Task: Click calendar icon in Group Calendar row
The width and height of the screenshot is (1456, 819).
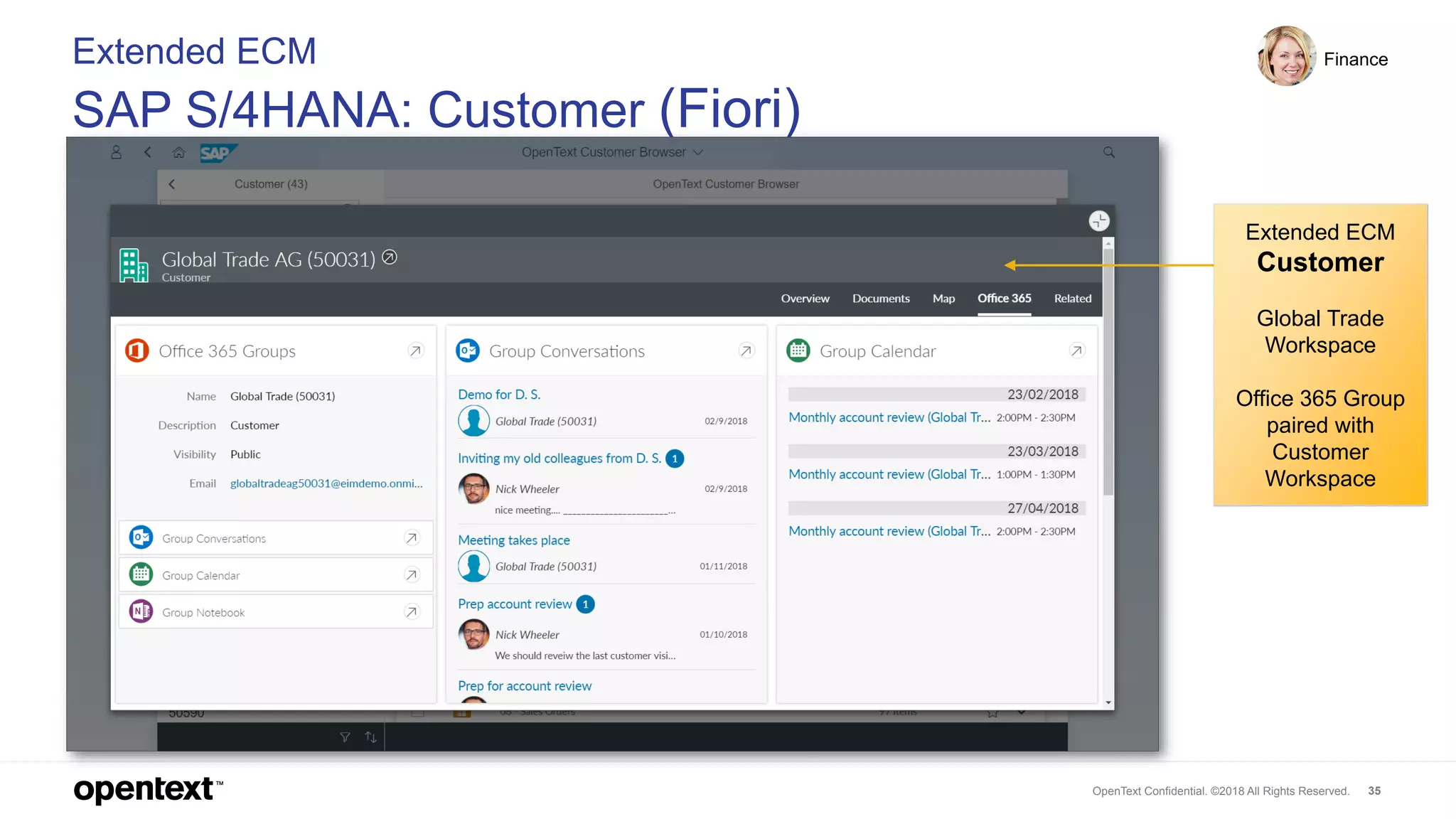Action: coord(141,574)
